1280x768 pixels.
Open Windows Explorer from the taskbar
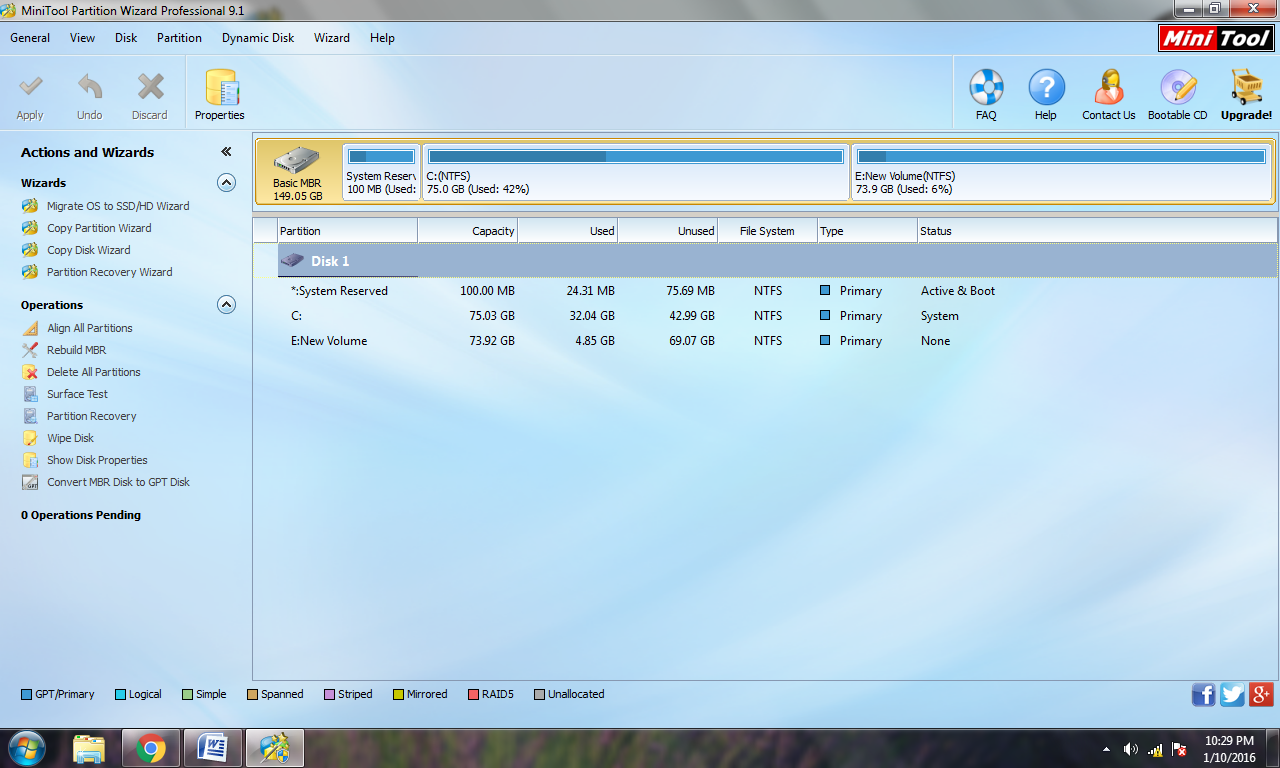[89, 748]
